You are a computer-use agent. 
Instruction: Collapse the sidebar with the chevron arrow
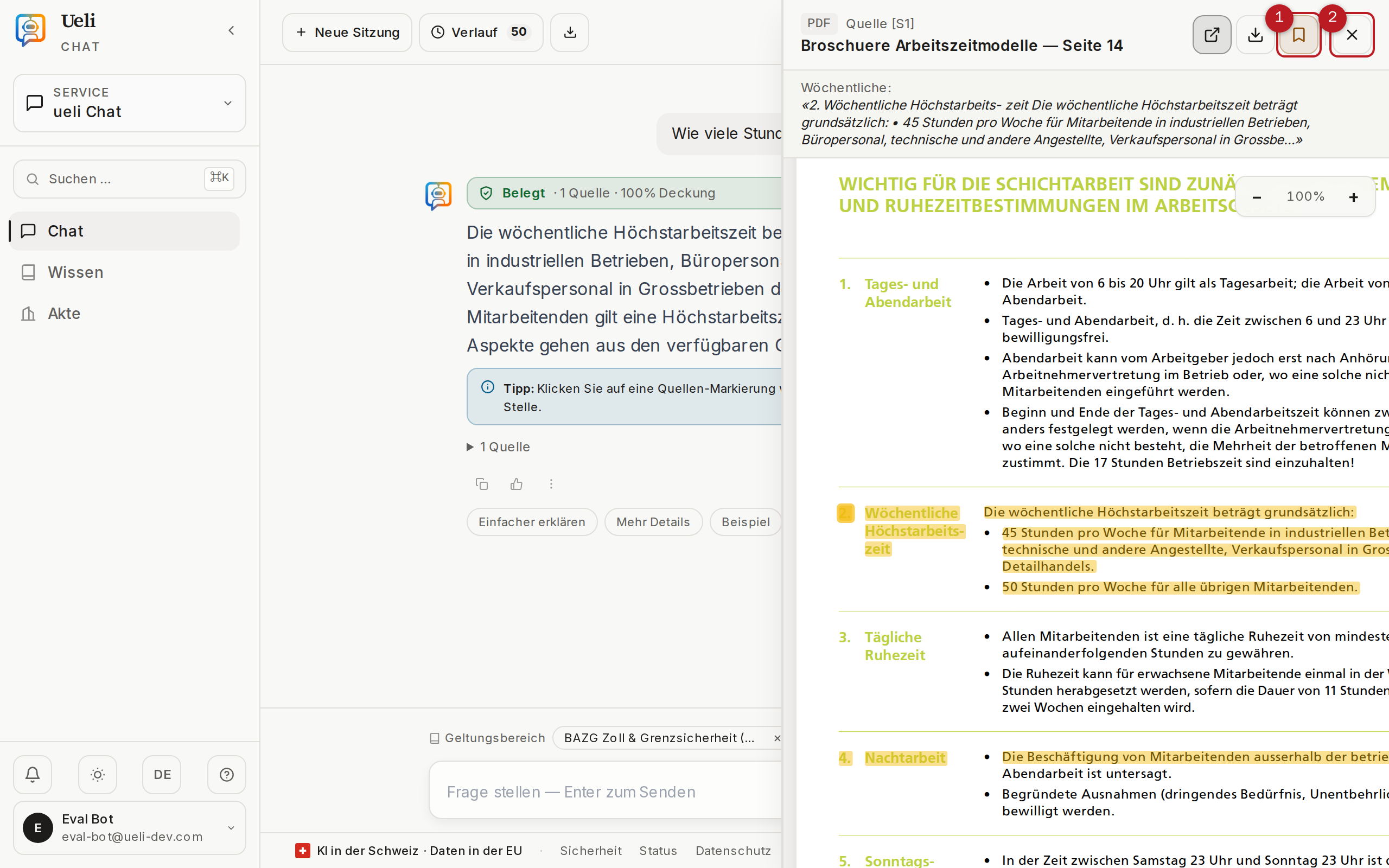pos(231,30)
